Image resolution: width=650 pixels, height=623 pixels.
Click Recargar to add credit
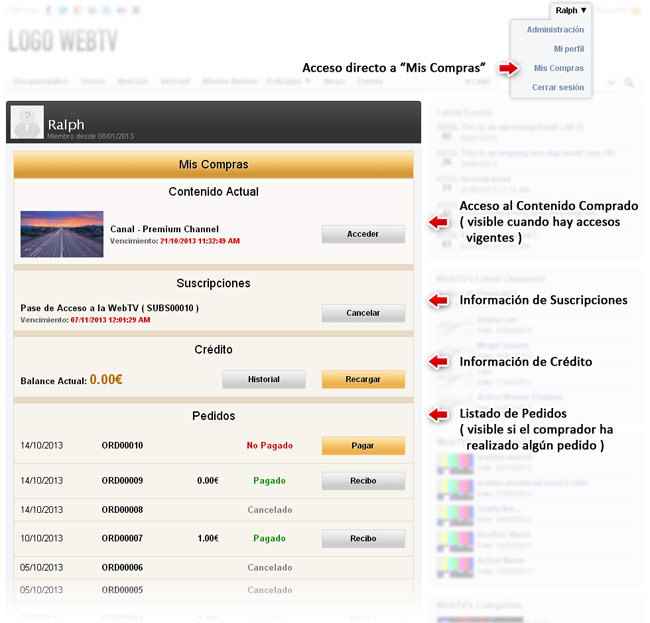(363, 379)
